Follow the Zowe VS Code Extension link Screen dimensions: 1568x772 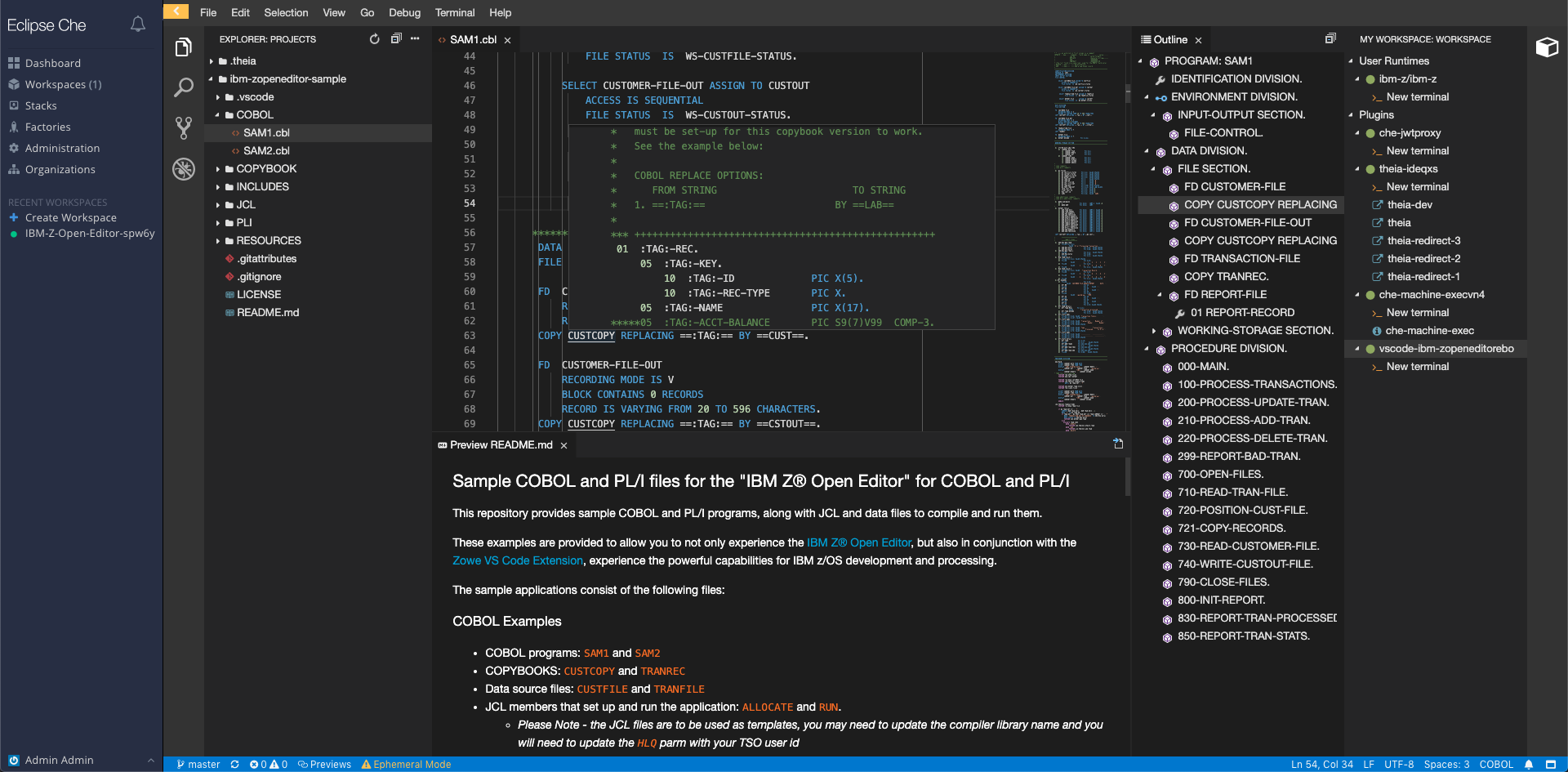pos(518,560)
